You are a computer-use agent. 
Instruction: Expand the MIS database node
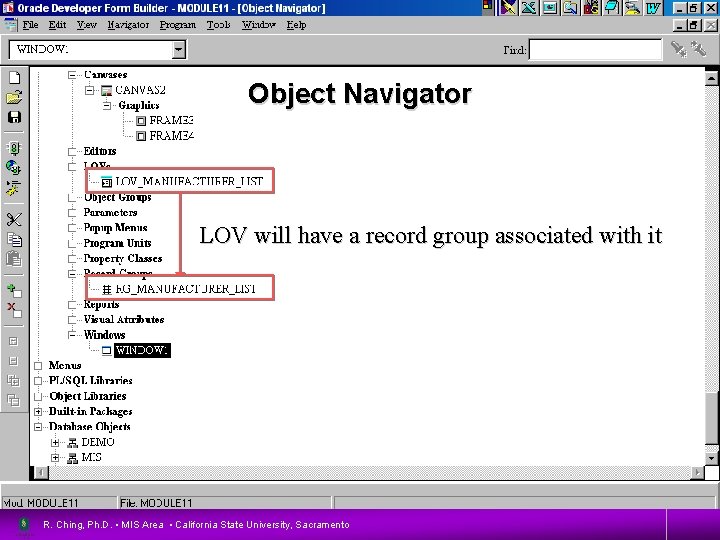click(55, 458)
